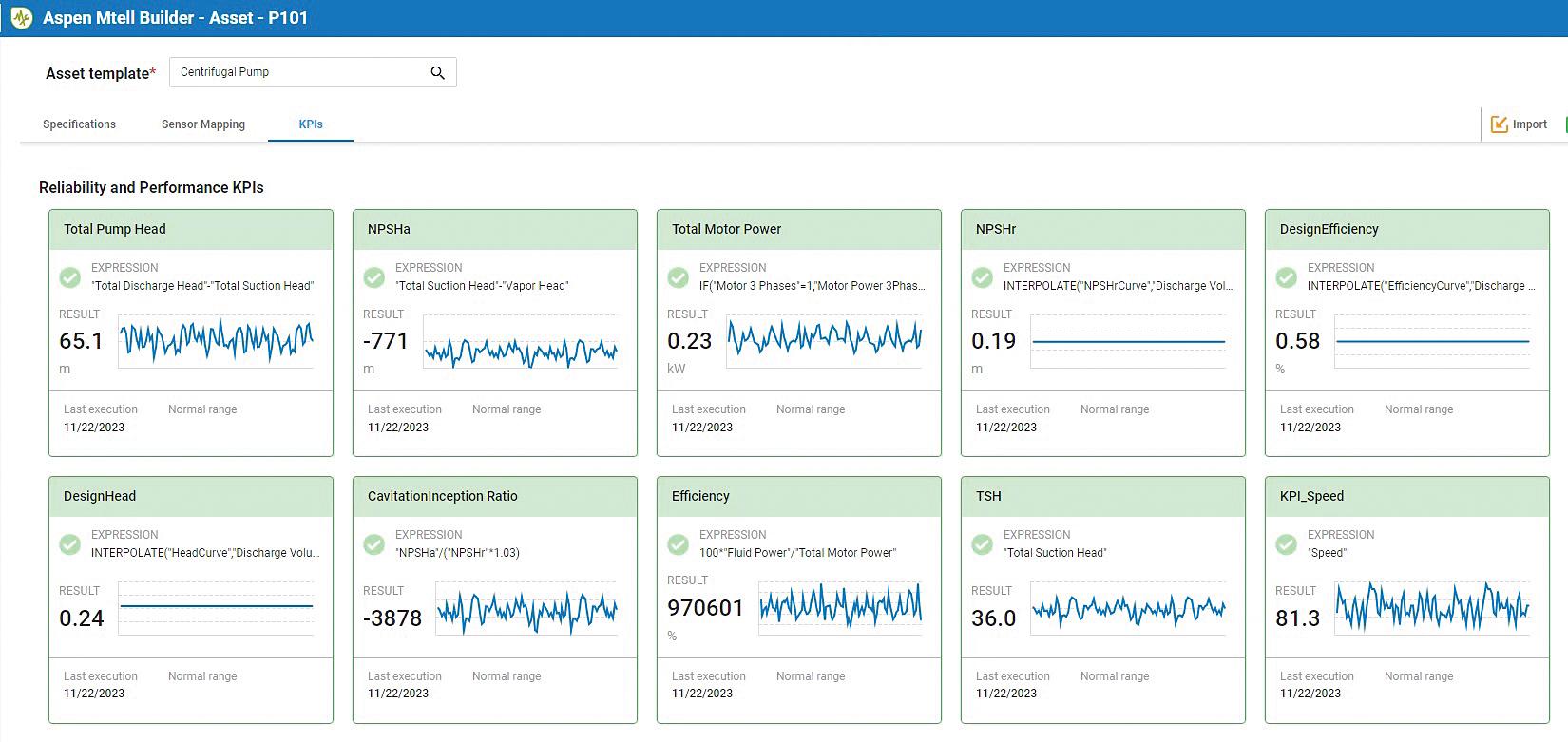
Task: Click the DesignEfficiency card title
Action: 1329,229
